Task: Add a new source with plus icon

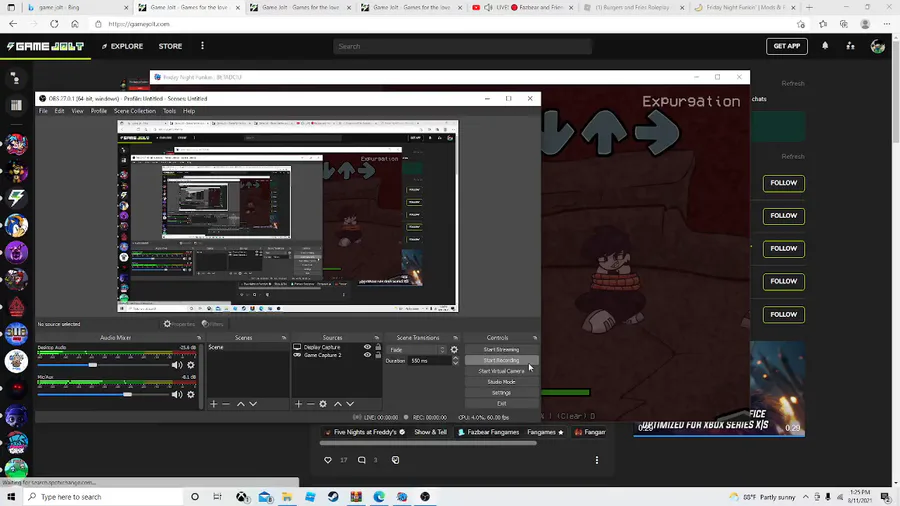Action: click(x=298, y=404)
